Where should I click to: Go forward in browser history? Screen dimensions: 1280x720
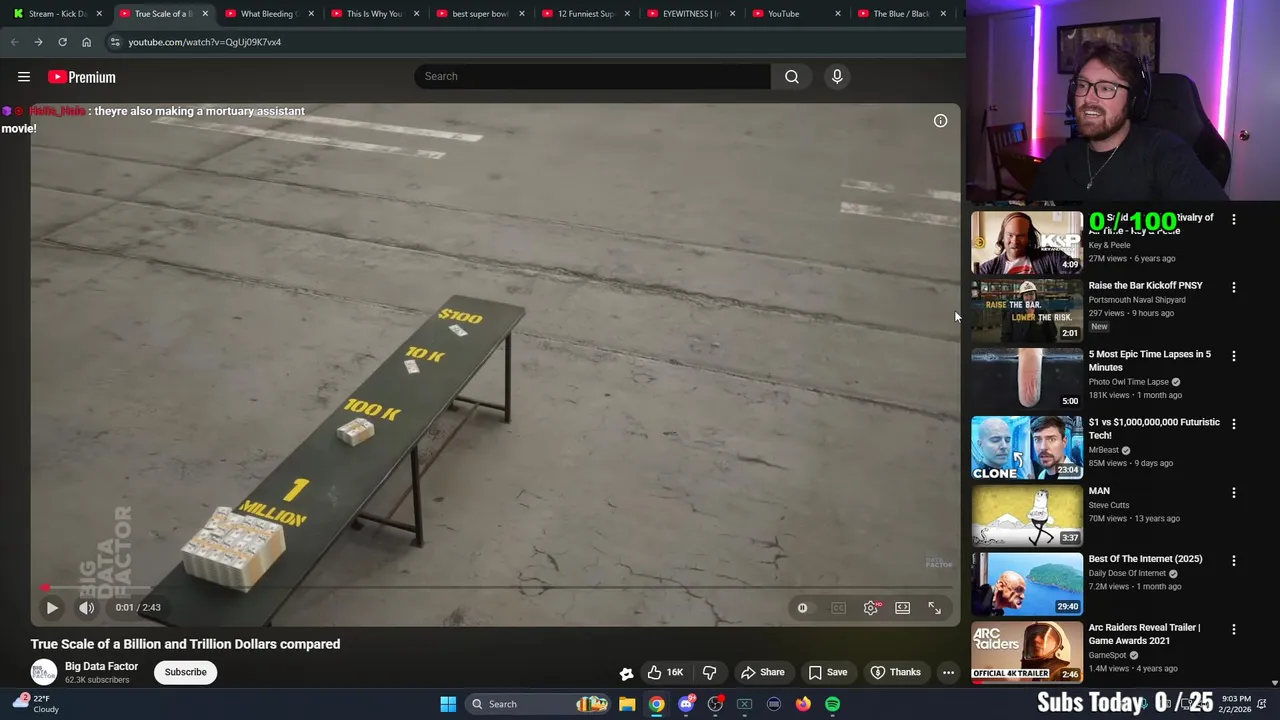[38, 42]
